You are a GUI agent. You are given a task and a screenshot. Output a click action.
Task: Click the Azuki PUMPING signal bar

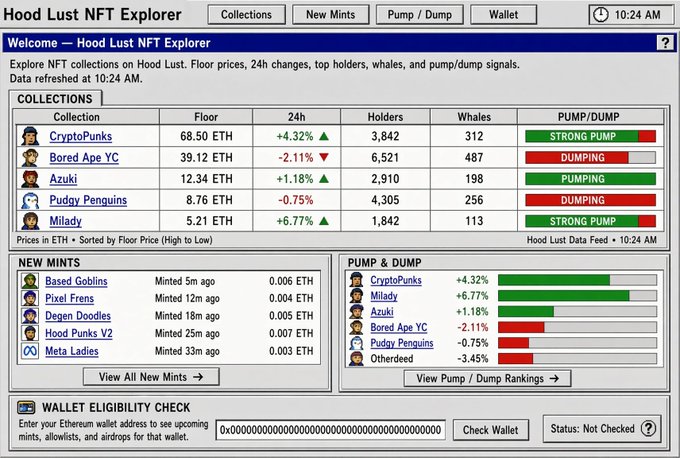590,179
